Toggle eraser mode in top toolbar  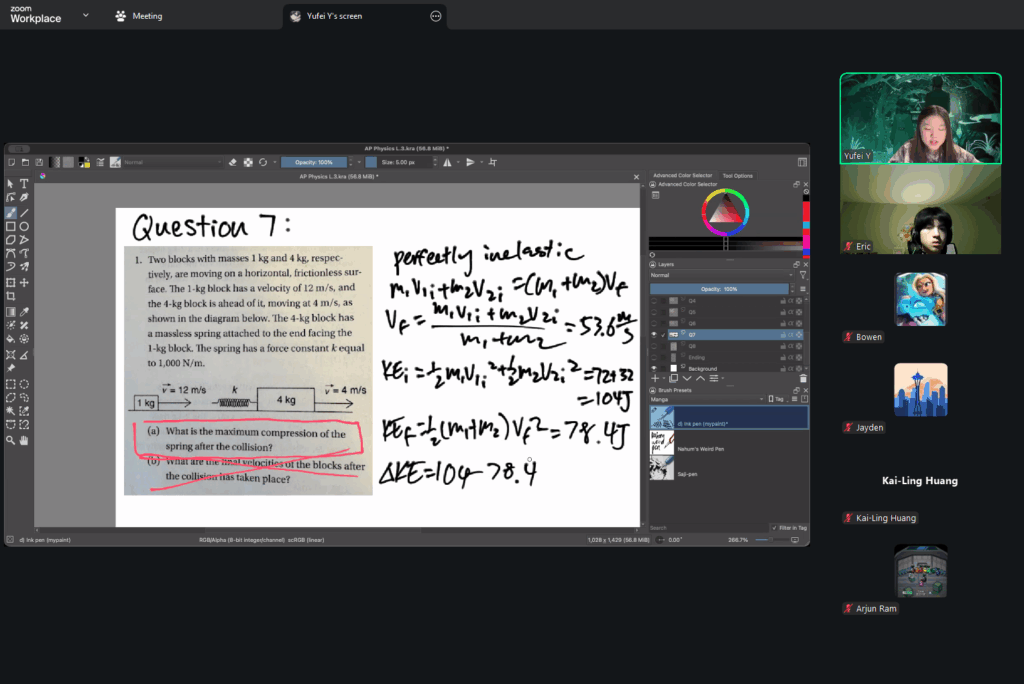232,162
